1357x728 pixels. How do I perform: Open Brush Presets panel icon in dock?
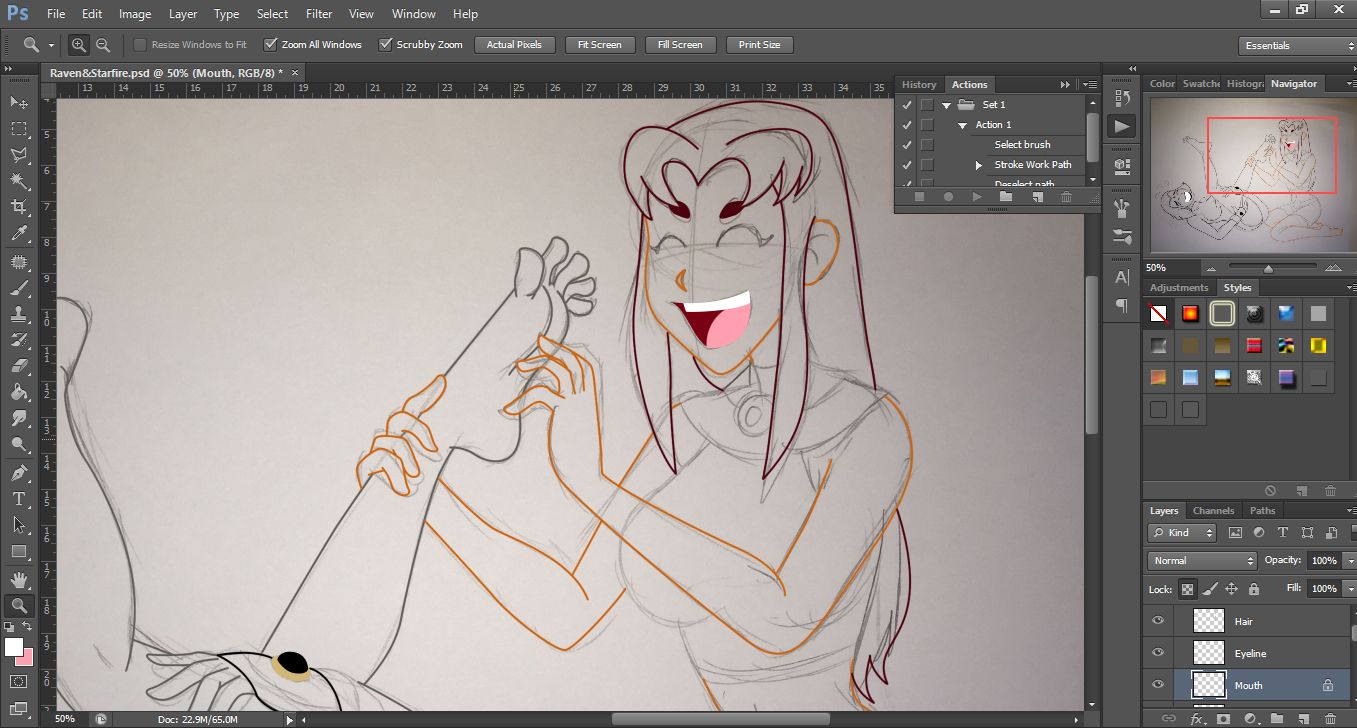tap(1122, 237)
